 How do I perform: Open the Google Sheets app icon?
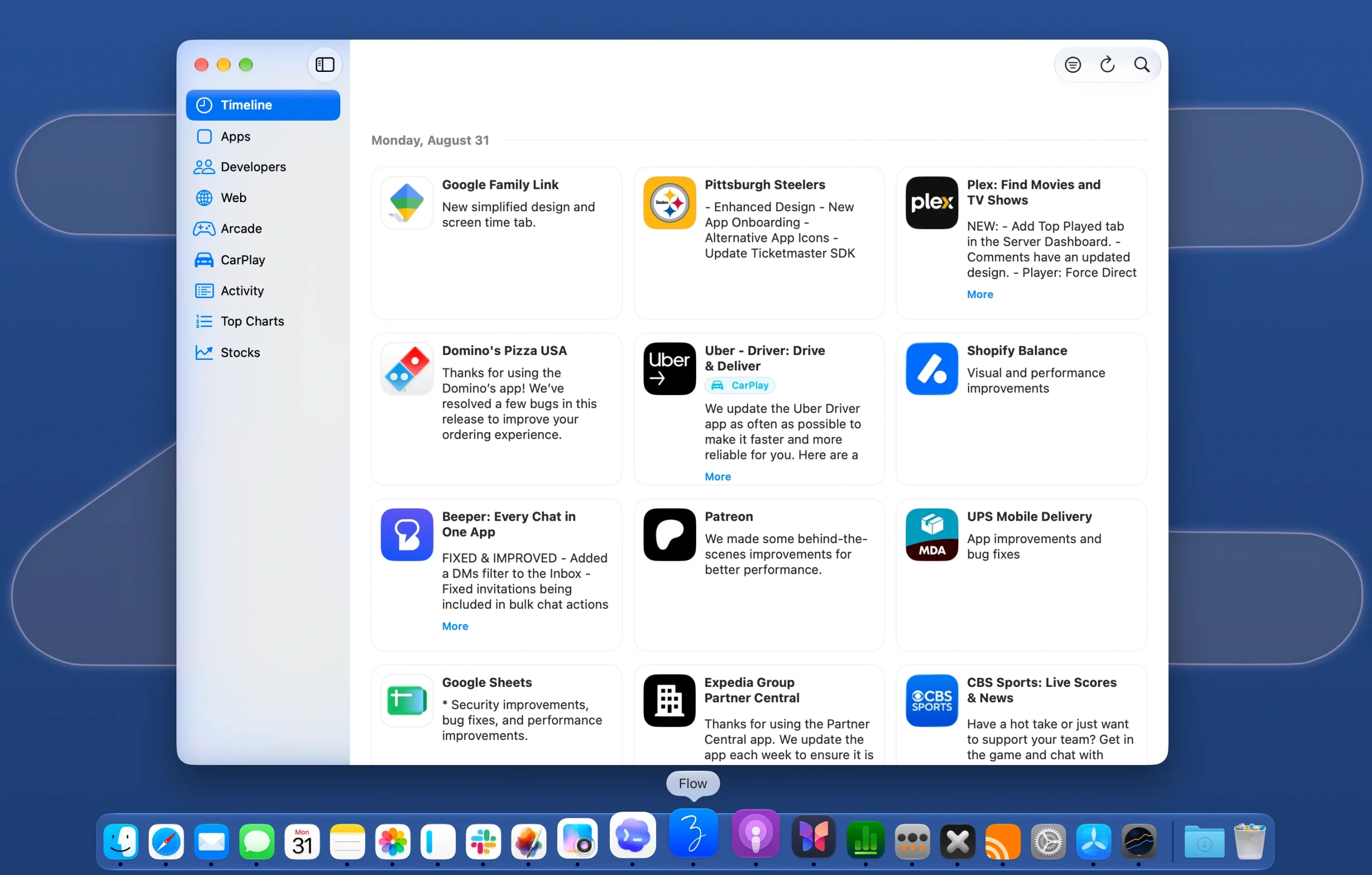[x=407, y=701]
